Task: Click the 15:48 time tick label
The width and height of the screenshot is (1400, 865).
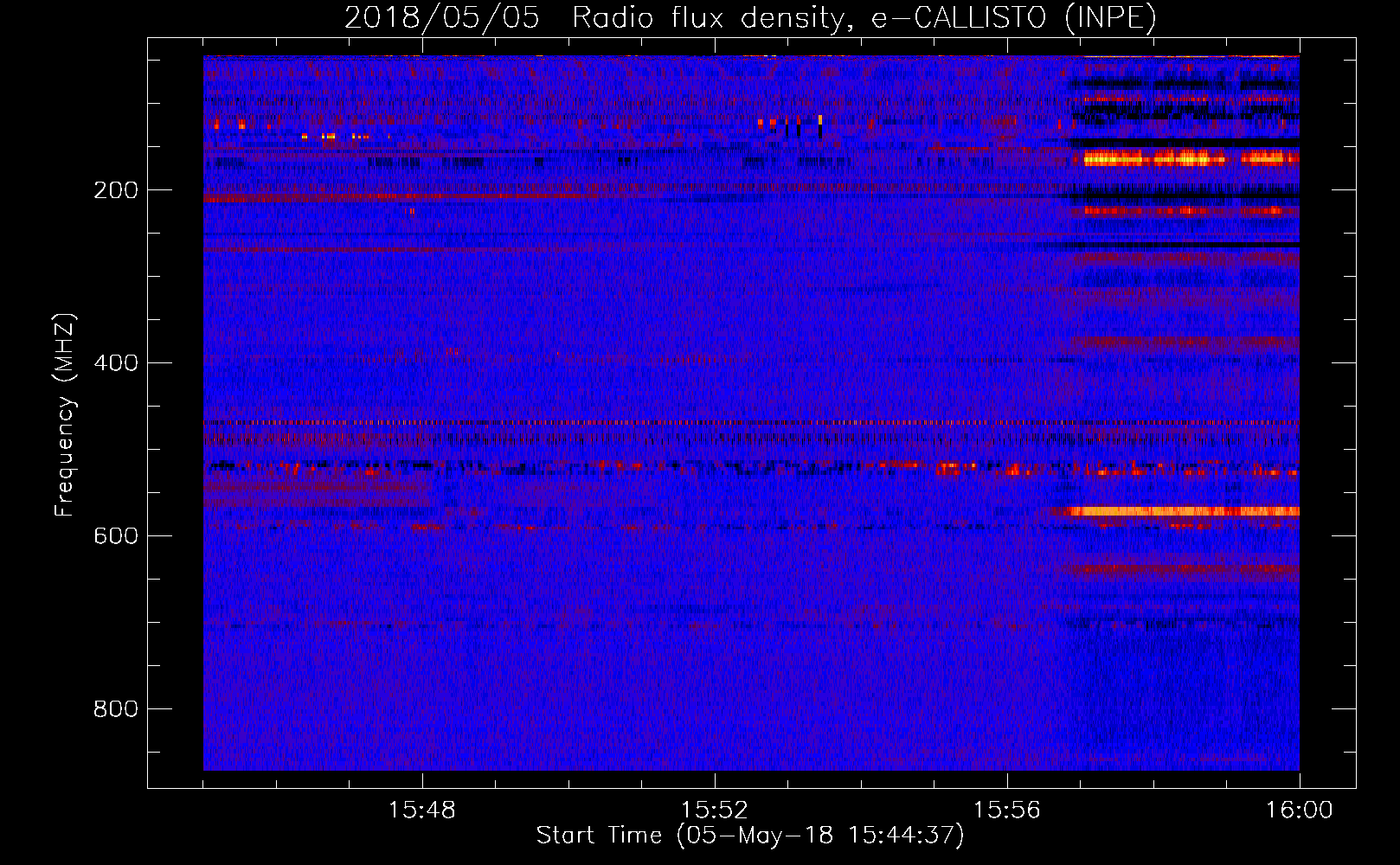Action: 422,811
